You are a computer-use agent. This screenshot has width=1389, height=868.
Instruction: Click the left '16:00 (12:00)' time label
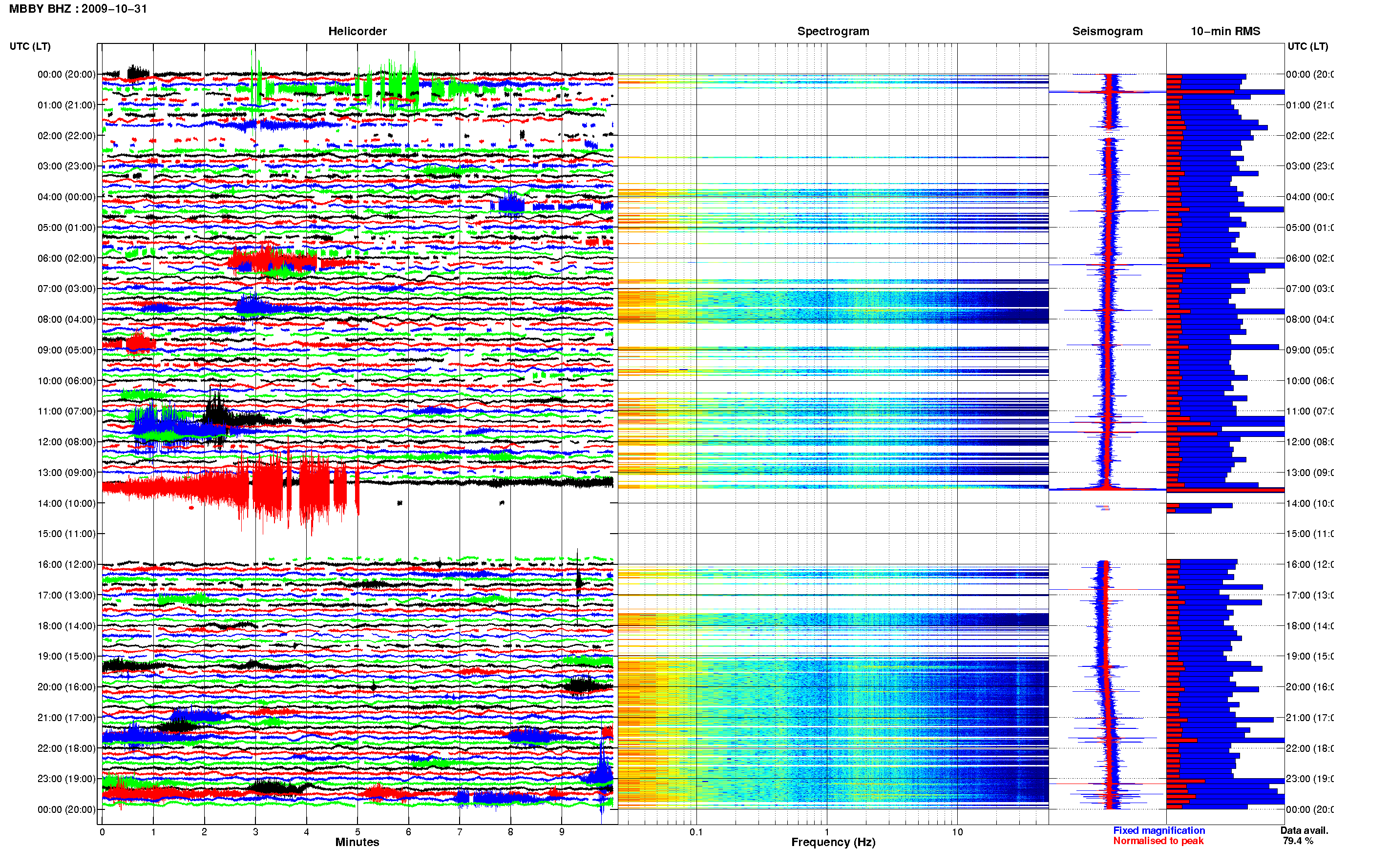click(66, 564)
